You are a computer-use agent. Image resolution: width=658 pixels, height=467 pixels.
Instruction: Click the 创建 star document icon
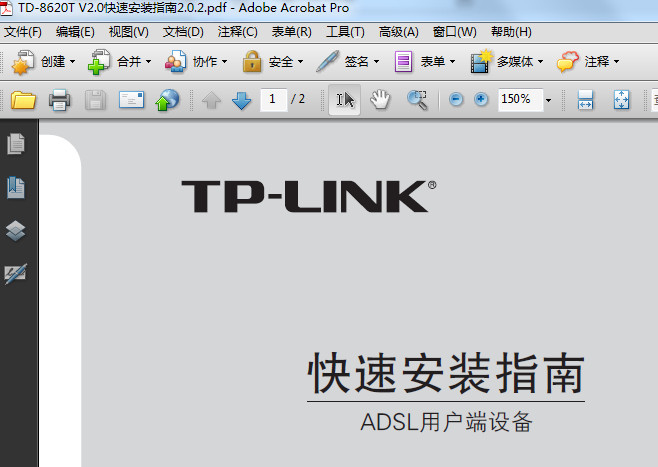[22, 62]
